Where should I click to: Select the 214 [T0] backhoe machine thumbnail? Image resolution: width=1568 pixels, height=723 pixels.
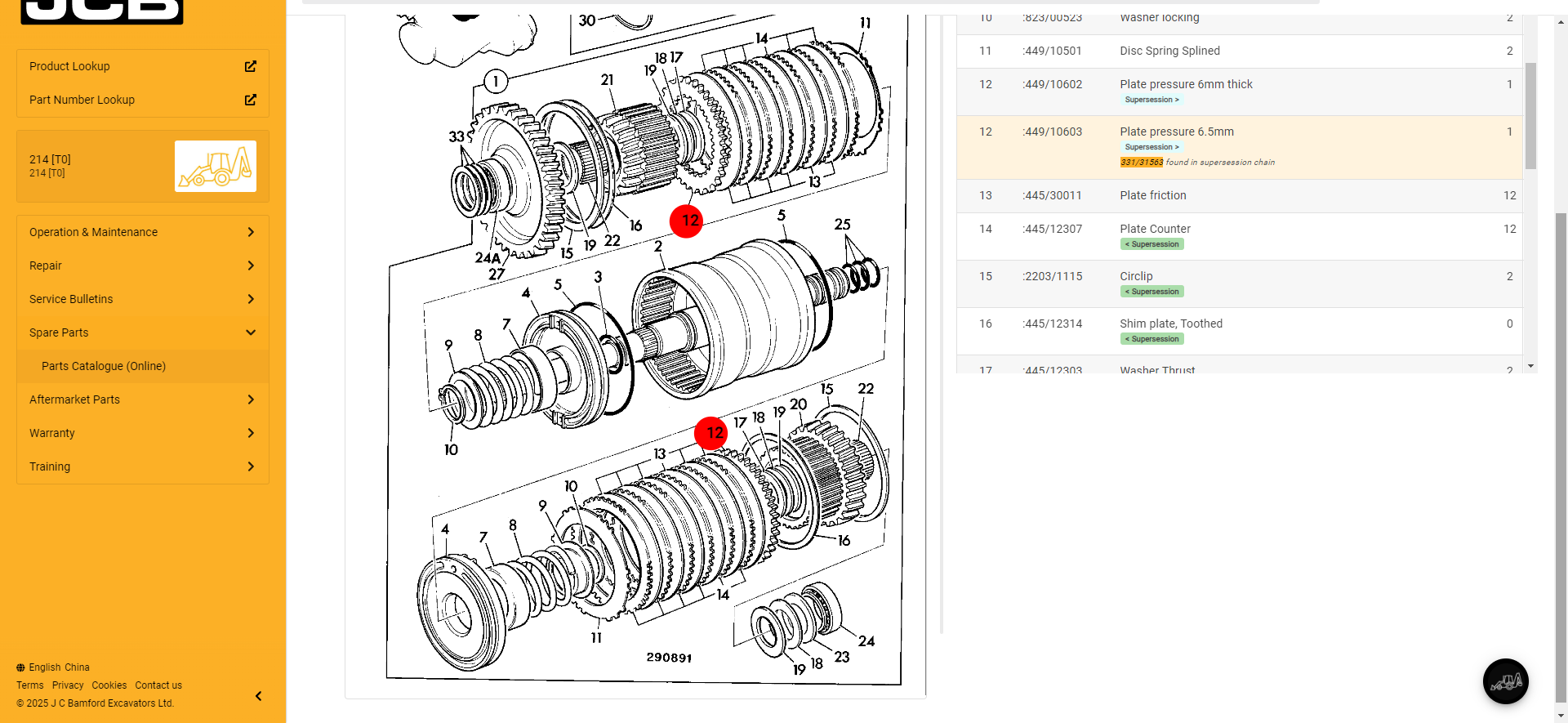(215, 166)
